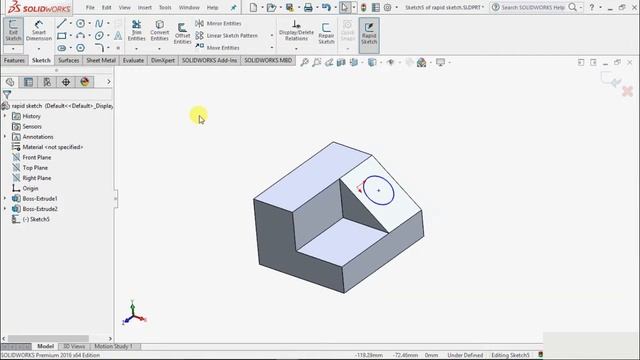The image size is (640, 360).
Task: Open the ConfigurationManager tab
Action: pyautogui.click(x=47, y=82)
